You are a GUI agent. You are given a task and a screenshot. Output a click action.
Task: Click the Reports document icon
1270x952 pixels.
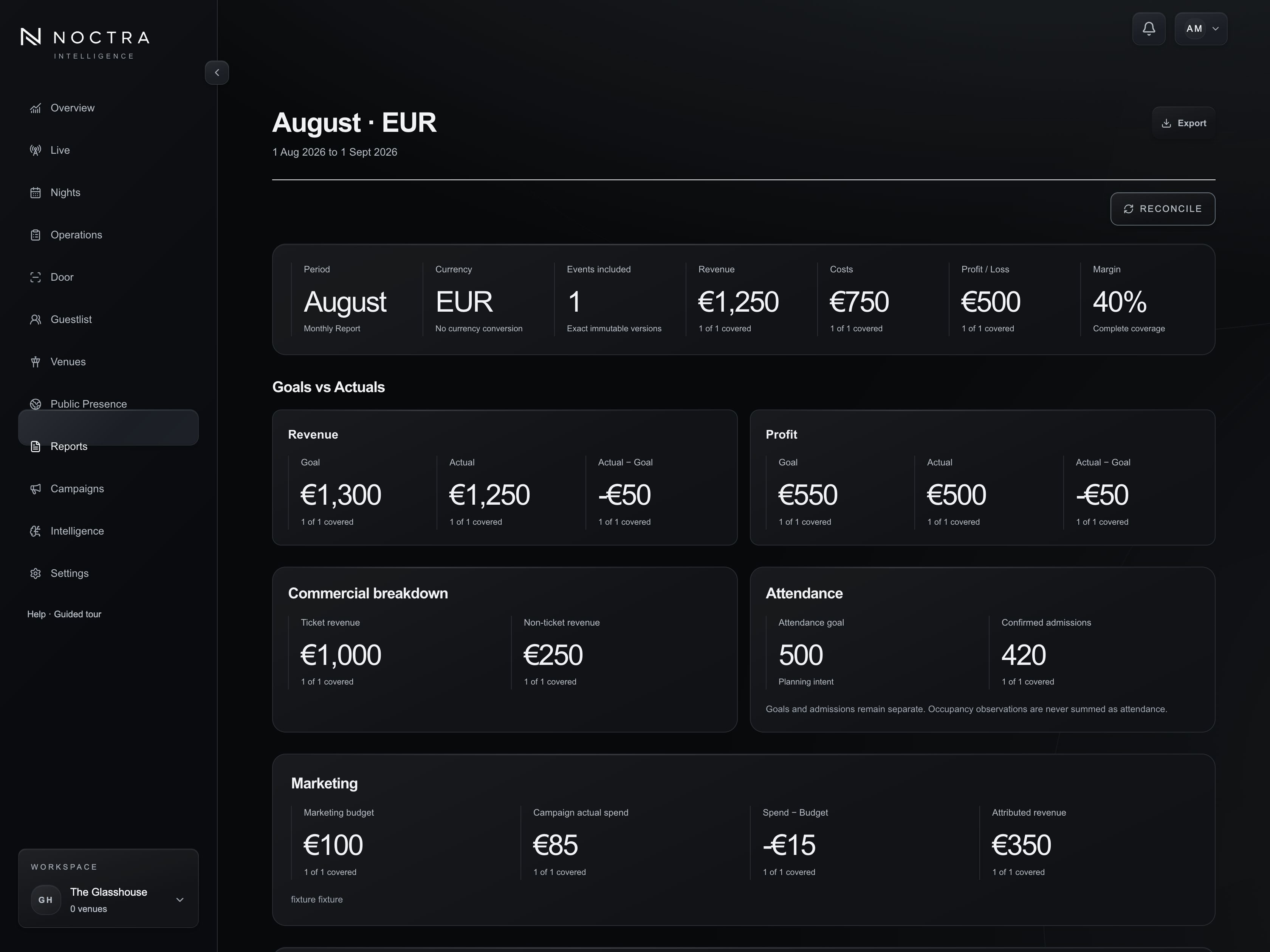36,447
